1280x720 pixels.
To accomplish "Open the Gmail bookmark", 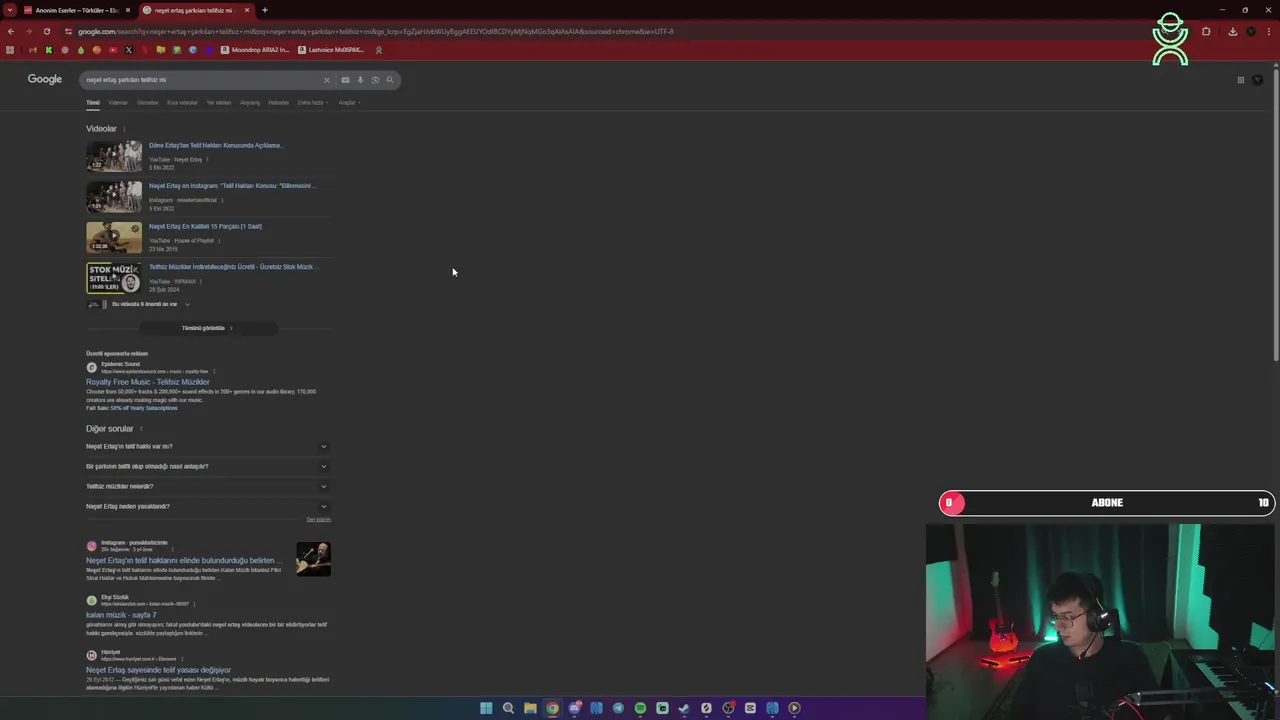I will click(x=32, y=49).
